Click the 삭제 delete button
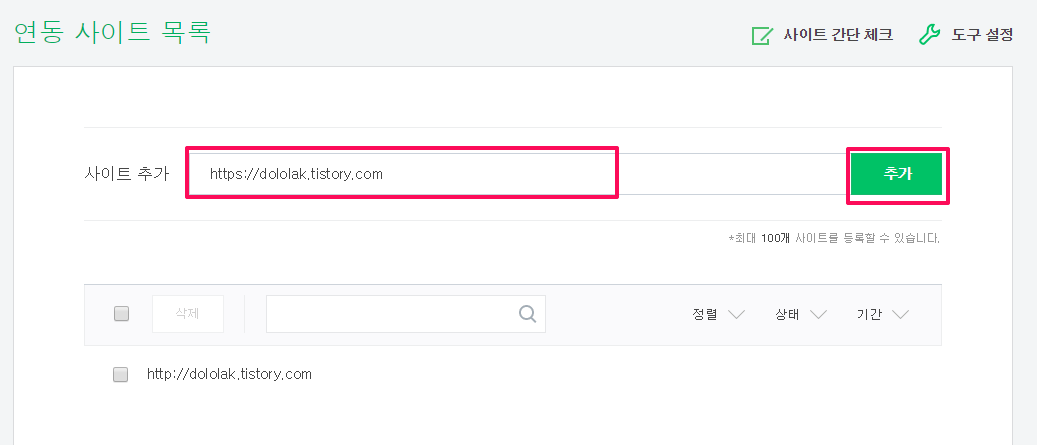The width and height of the screenshot is (1037, 445). (188, 313)
